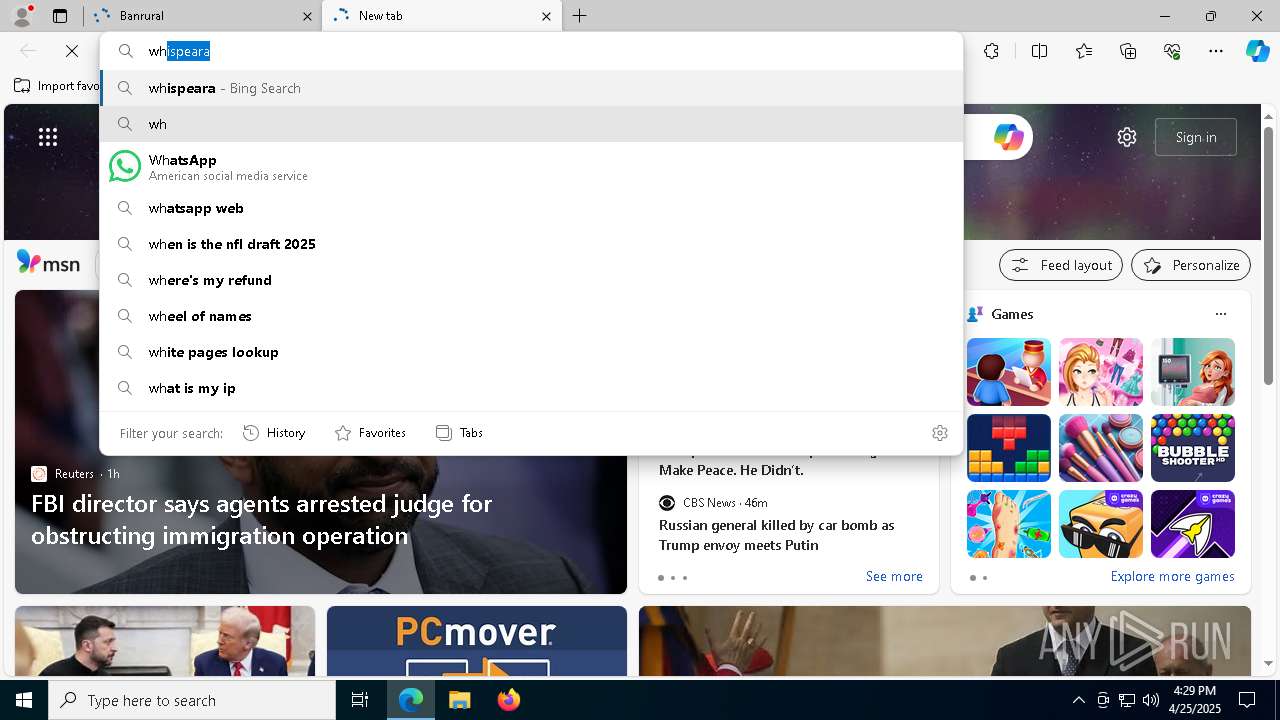Choose whispeara Bing Search suggestion
The height and width of the screenshot is (720, 1280).
(531, 88)
